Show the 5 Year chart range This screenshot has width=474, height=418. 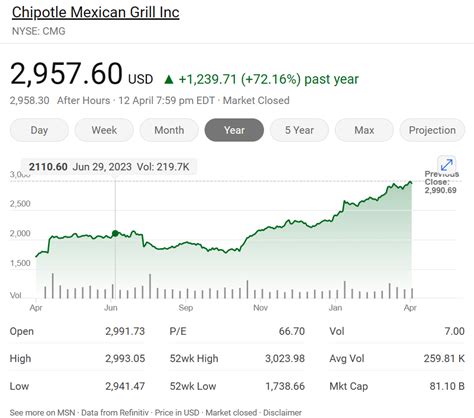coord(299,130)
